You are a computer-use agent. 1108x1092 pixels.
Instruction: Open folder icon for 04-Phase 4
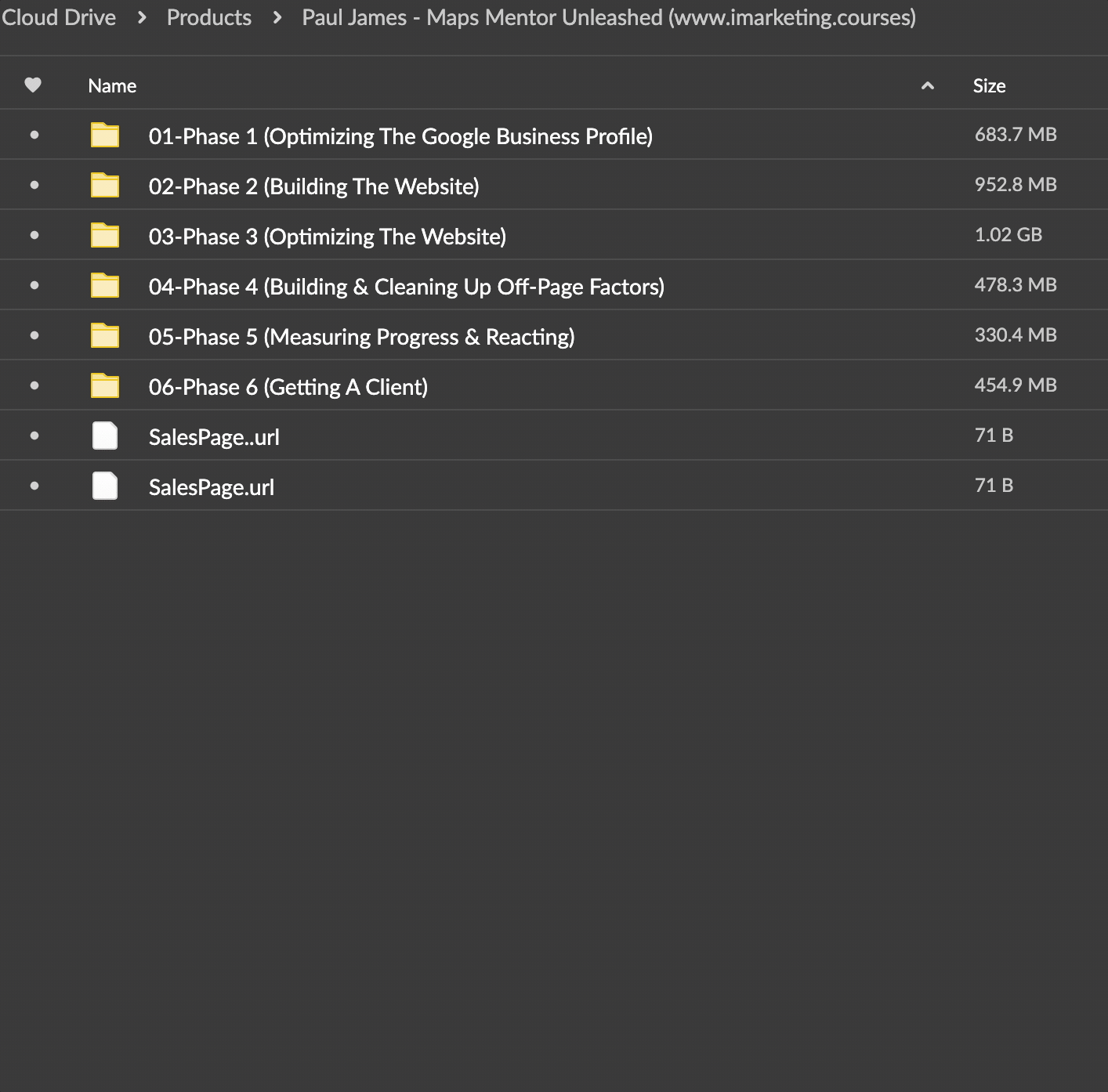coord(105,285)
